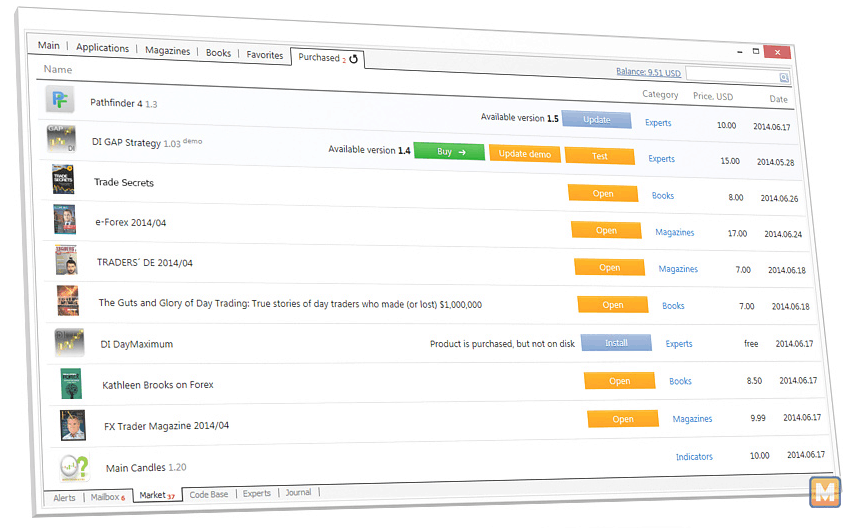Click the search input field
861x528 pixels.
733,75
